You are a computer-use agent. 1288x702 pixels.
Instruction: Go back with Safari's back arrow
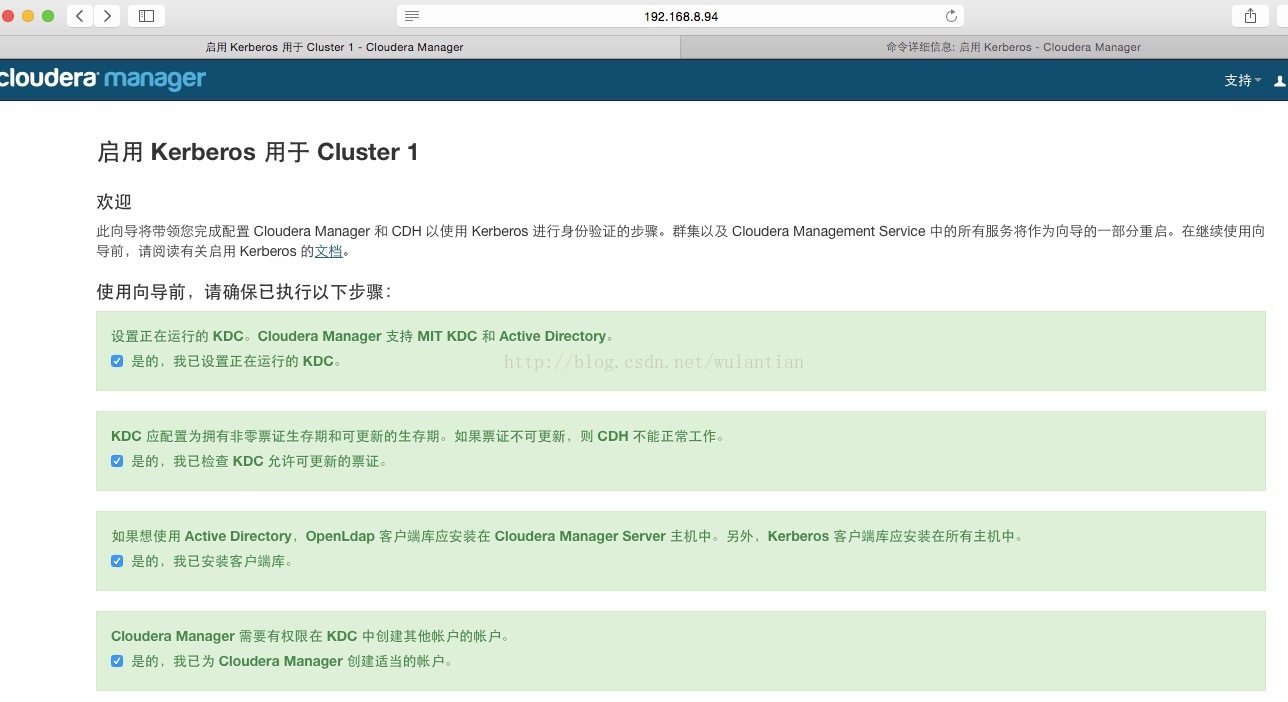coord(80,16)
